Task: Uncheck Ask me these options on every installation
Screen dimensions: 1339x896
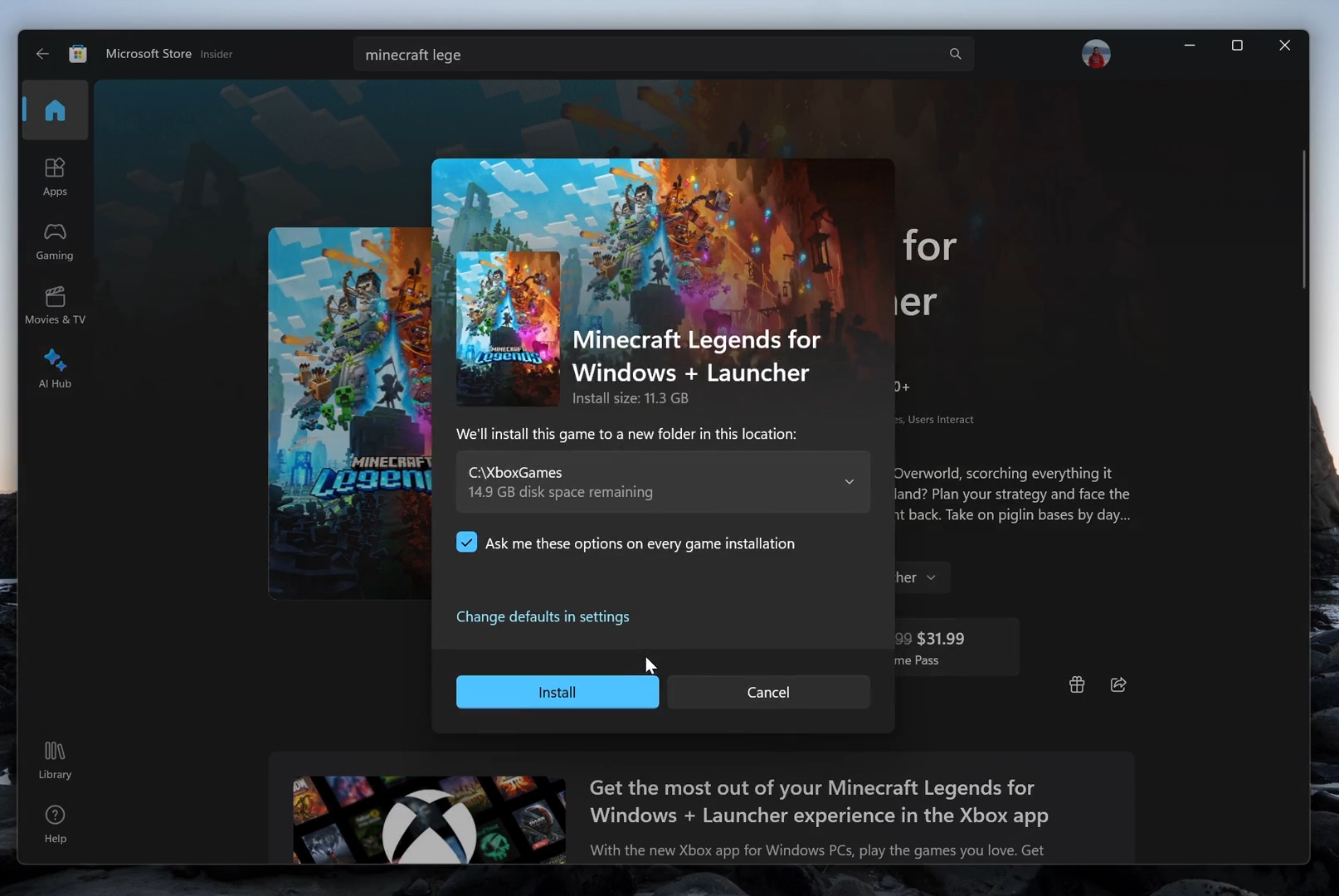Action: coord(466,543)
